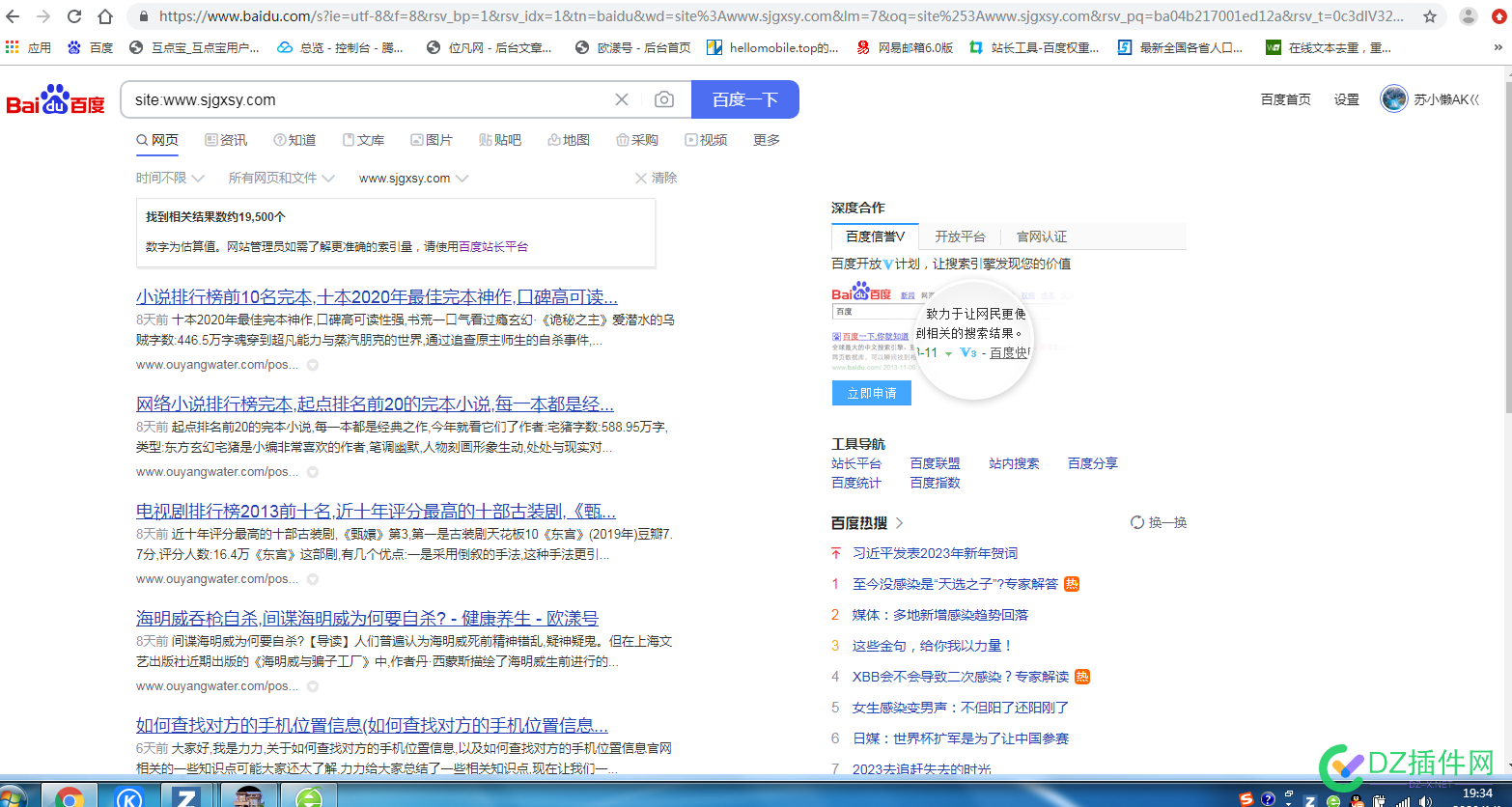Click the Baidu logo
Image resolution: width=1512 pixels, height=807 pixels.
(56, 99)
